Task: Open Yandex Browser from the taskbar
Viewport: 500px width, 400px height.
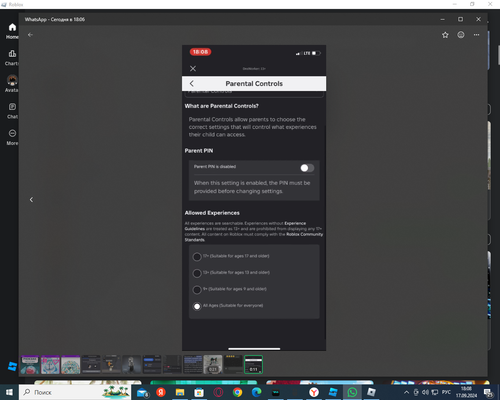Action: [x=314, y=392]
